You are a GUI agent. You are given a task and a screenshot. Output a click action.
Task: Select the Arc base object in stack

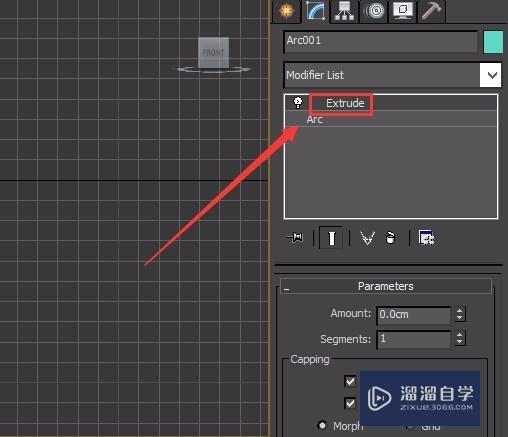(x=314, y=119)
